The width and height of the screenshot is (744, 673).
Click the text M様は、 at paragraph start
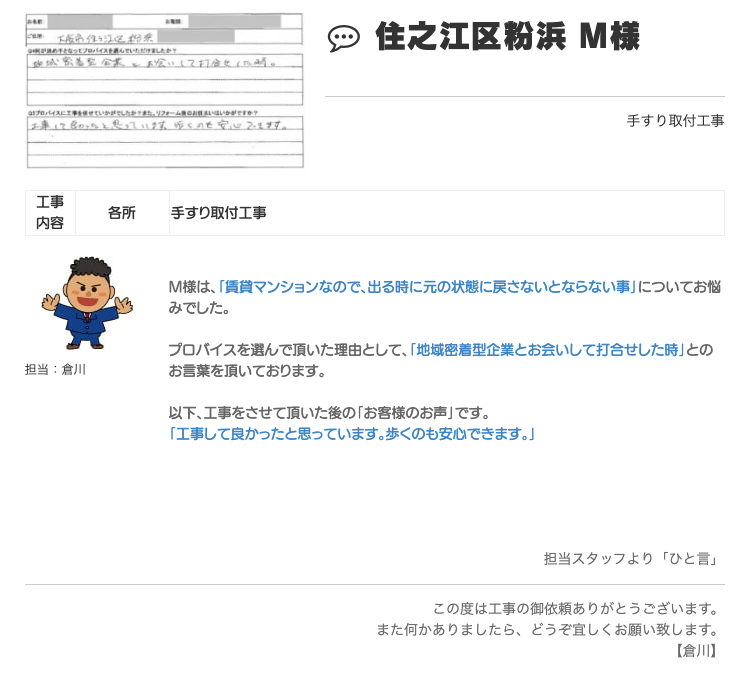coord(192,286)
